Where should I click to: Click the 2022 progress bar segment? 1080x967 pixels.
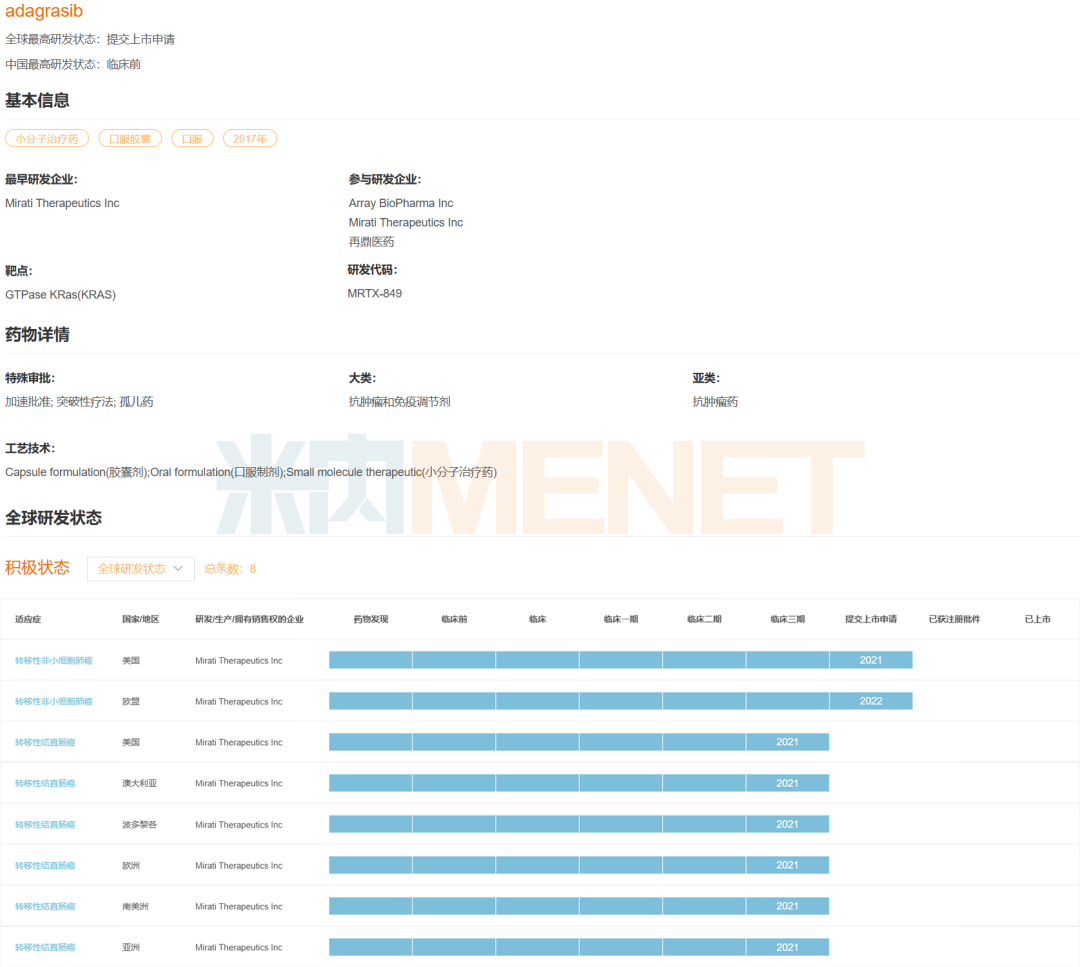tap(871, 701)
